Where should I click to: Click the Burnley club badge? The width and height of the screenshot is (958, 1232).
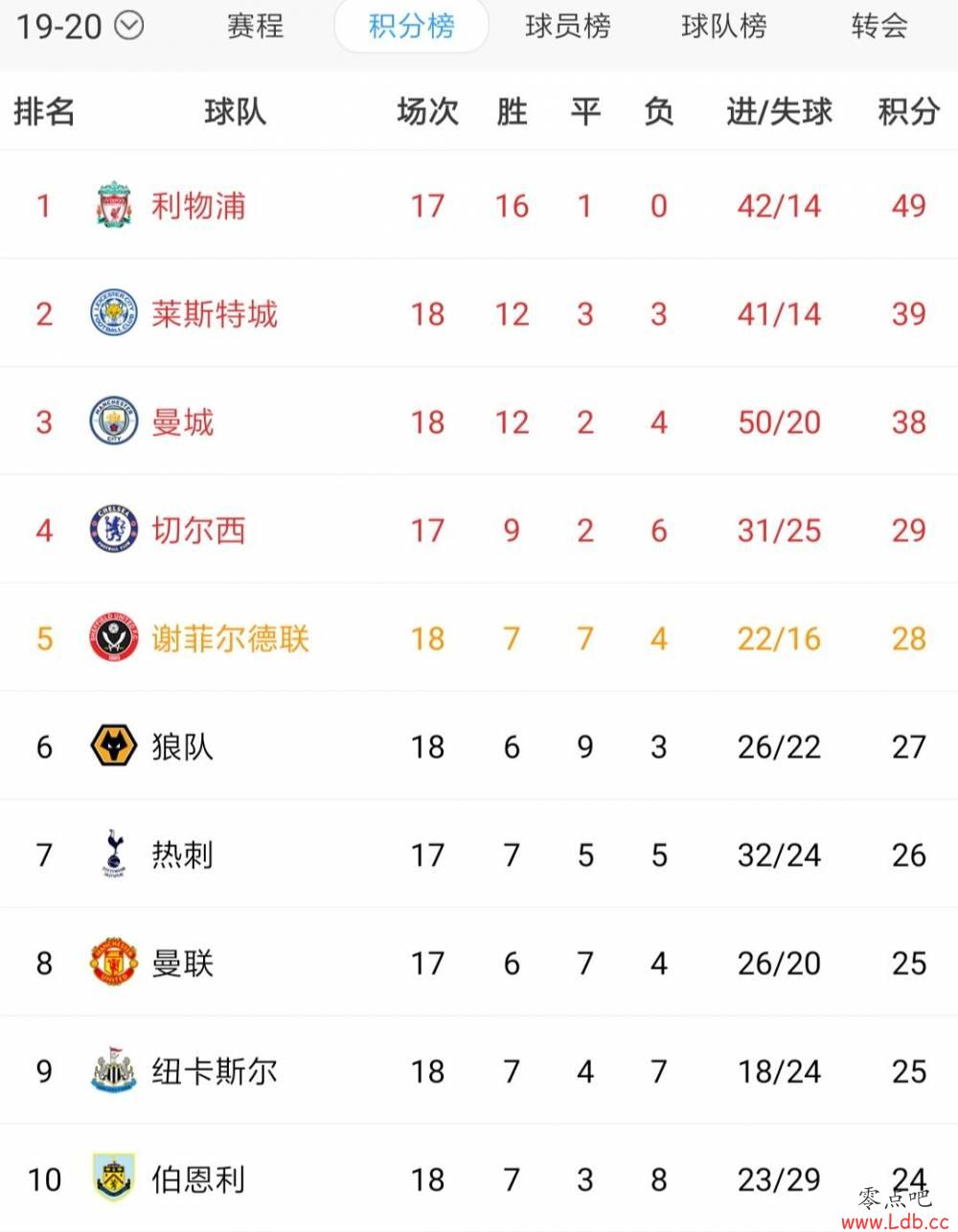(x=114, y=1178)
